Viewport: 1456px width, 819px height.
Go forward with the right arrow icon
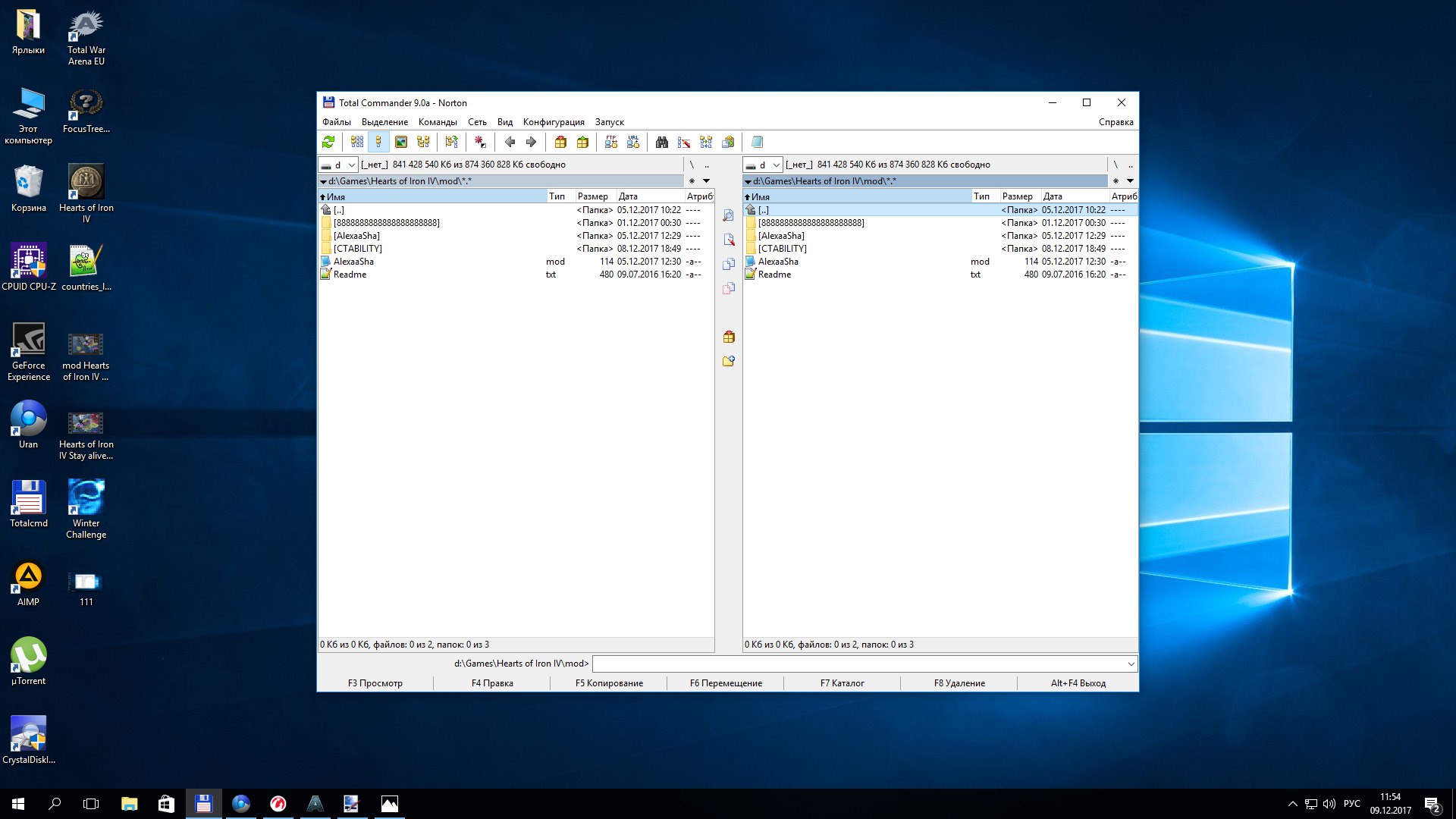[x=531, y=142]
